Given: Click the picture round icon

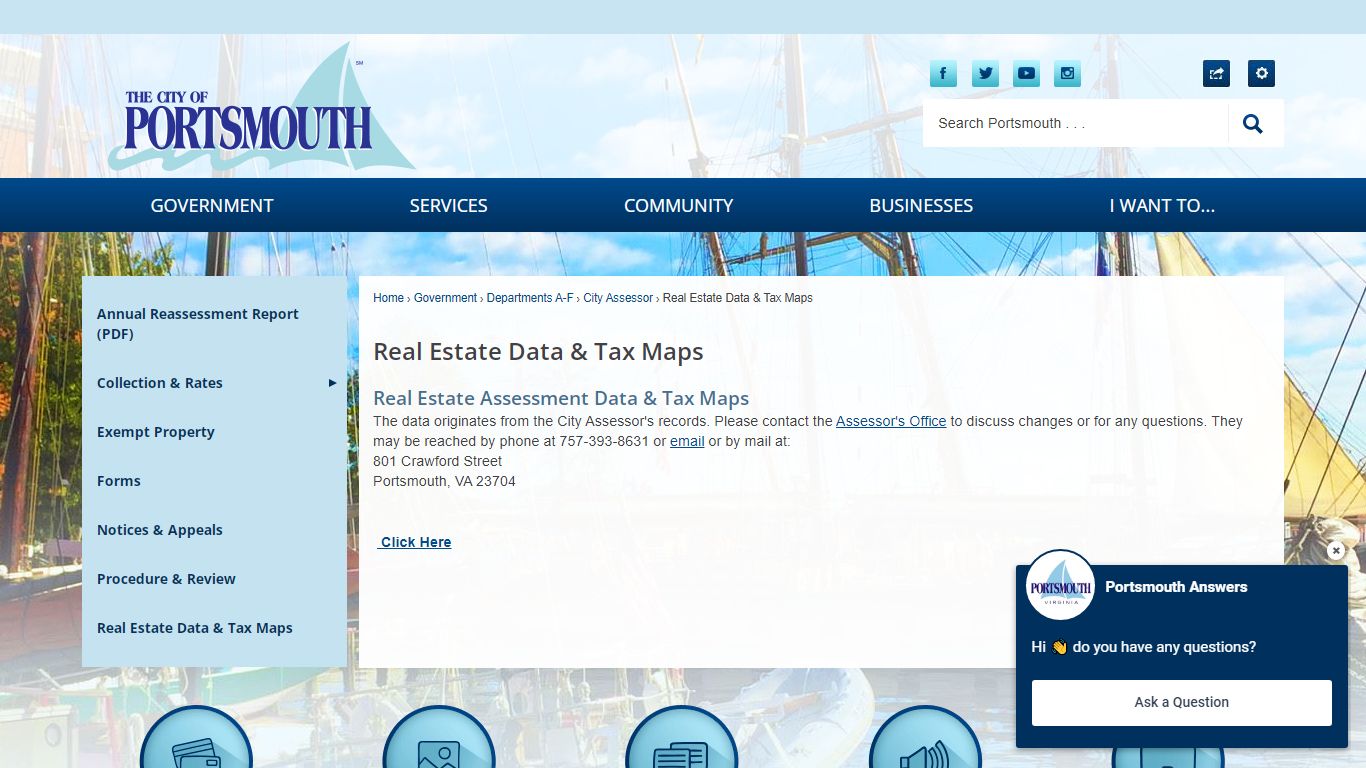Looking at the screenshot, I should [x=439, y=738].
